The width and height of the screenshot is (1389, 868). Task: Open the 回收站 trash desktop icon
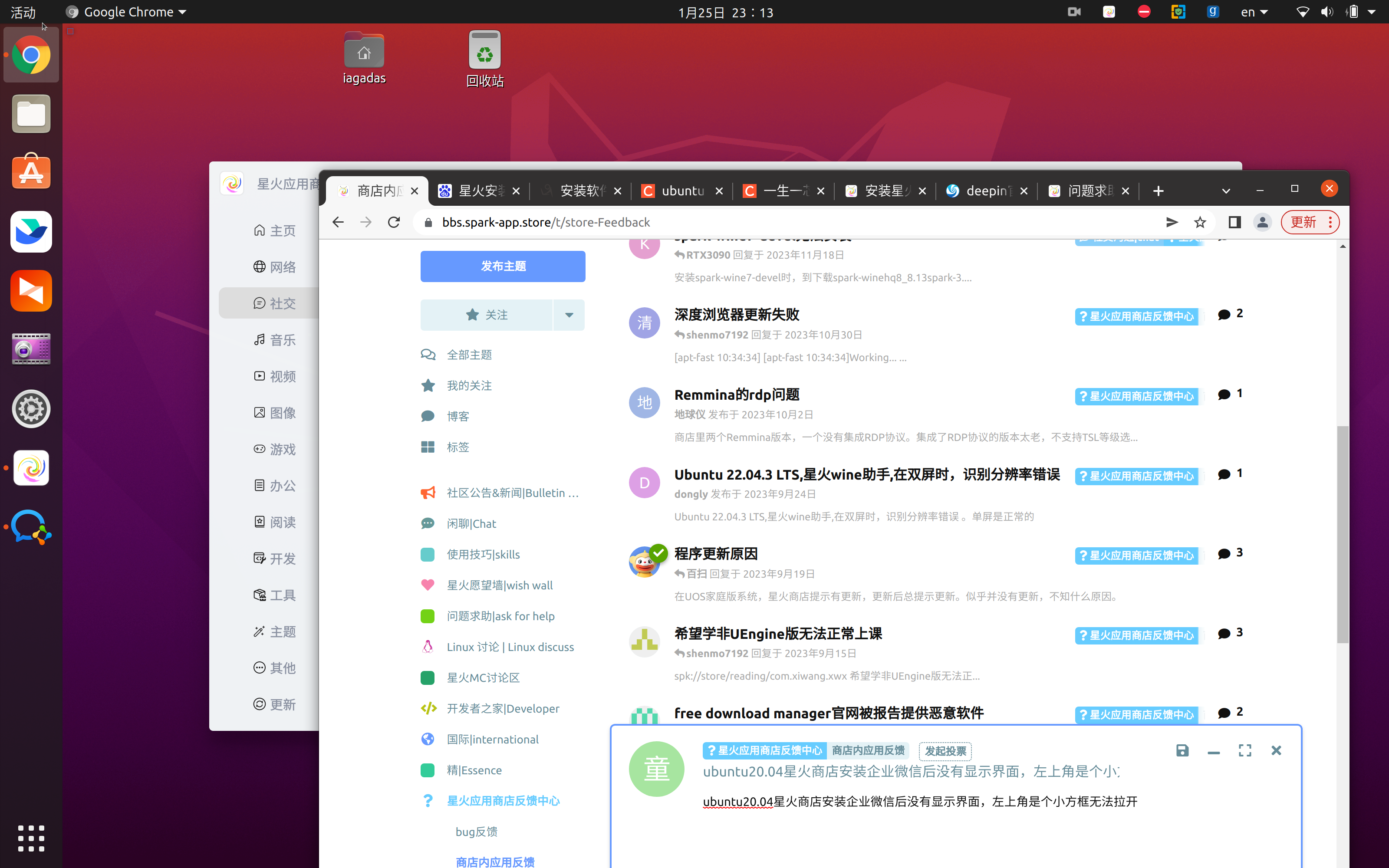pyautogui.click(x=484, y=59)
